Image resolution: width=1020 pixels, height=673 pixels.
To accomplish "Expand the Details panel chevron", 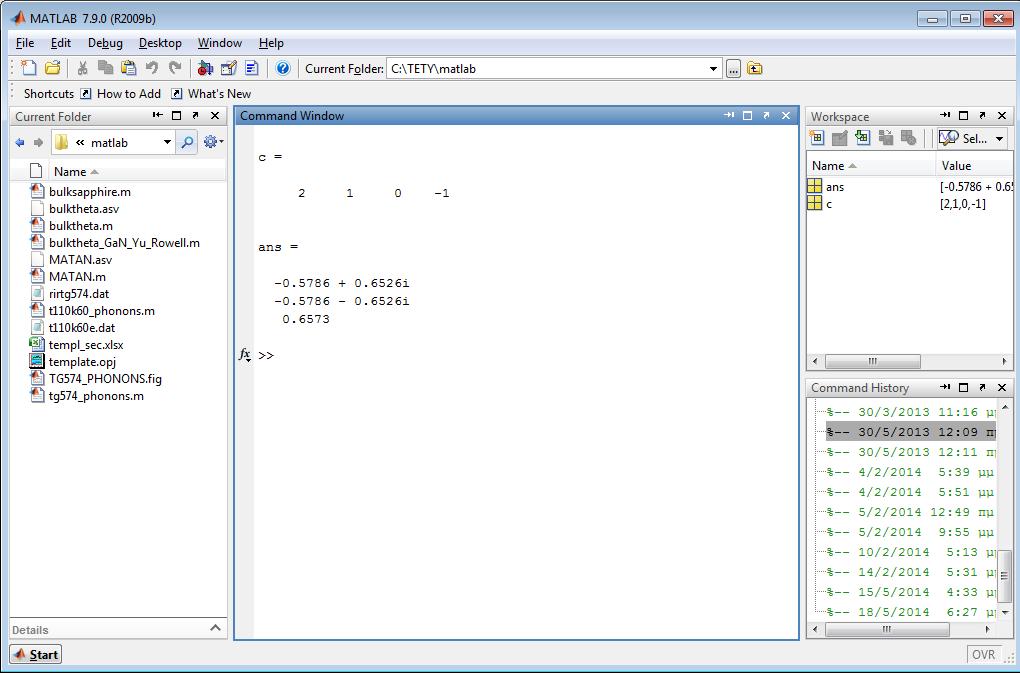I will tap(215, 628).
